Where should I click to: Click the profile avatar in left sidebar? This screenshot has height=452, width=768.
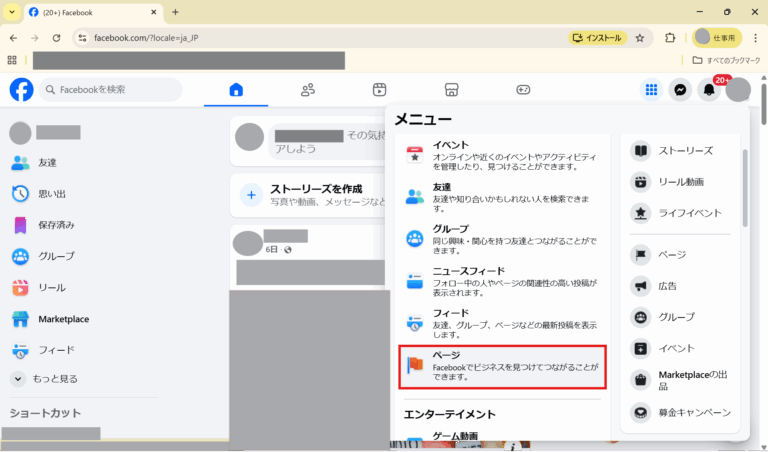(21, 133)
